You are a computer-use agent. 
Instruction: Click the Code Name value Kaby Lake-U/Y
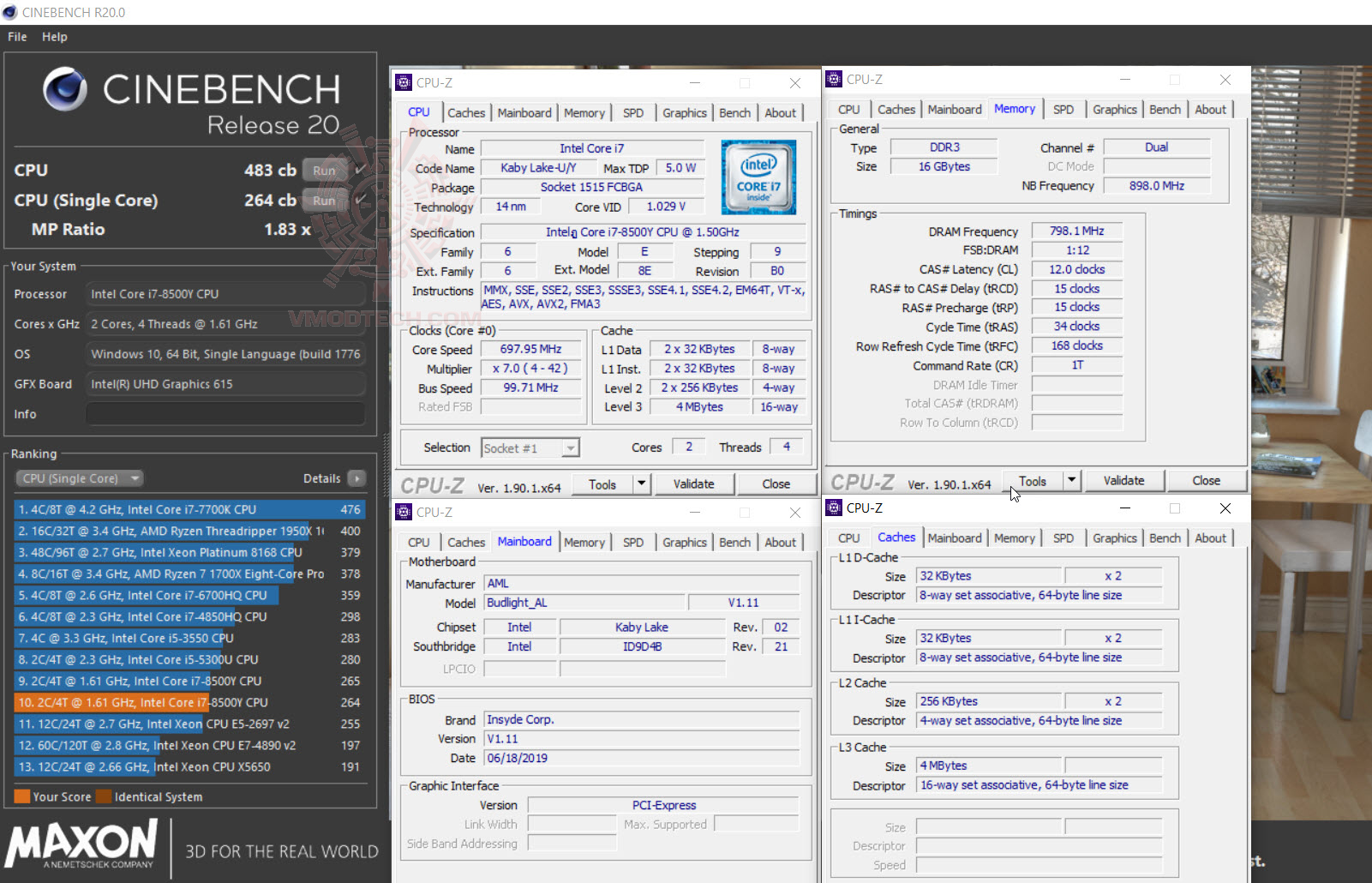pos(538,168)
